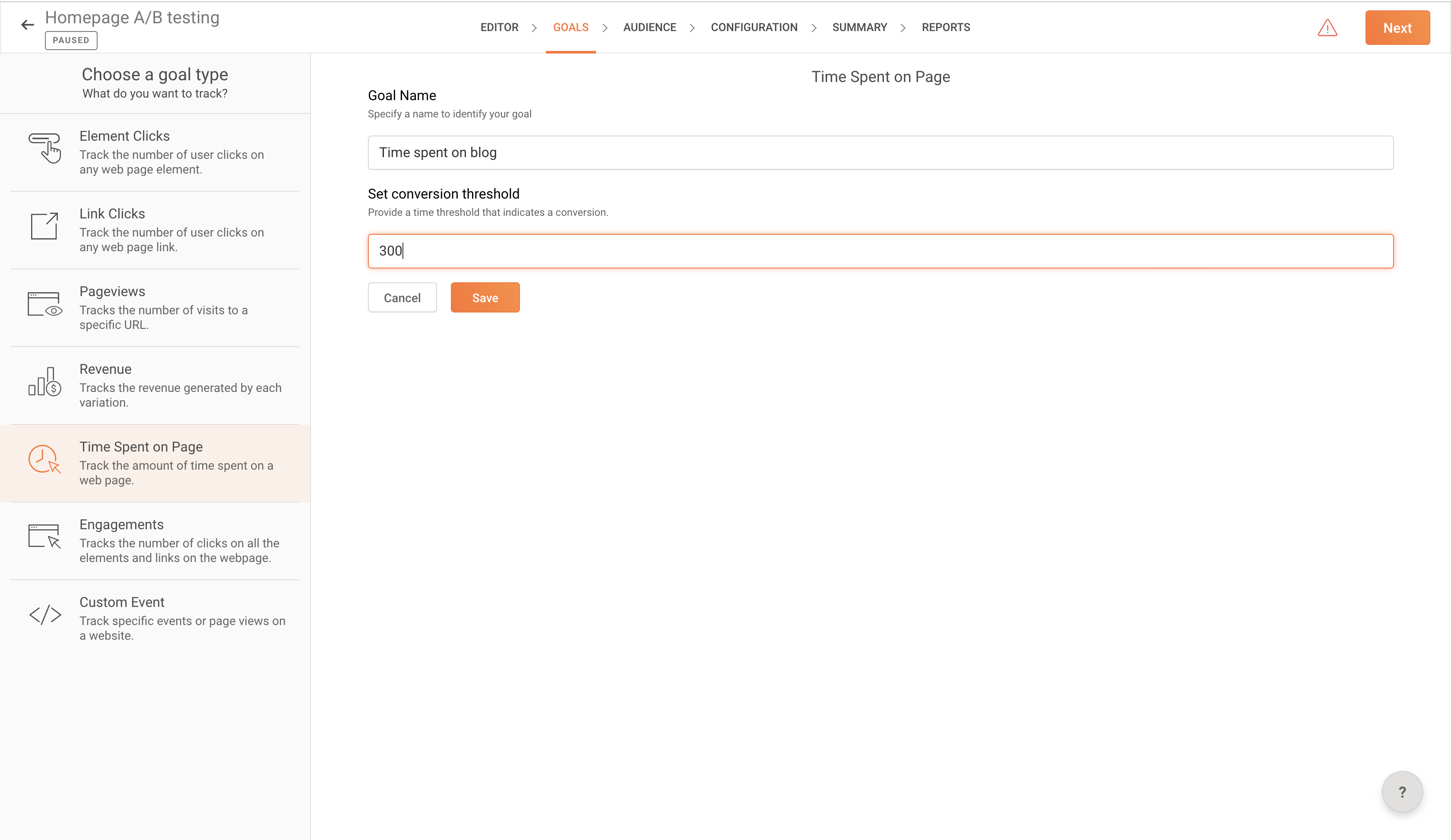Navigate to the Reports step
Screen dimensions: 1451x840
tap(945, 28)
